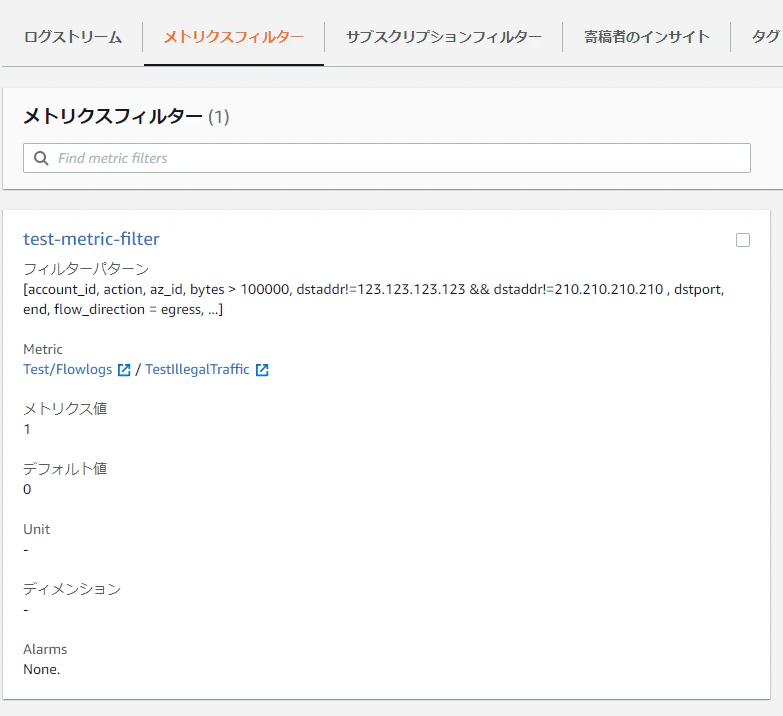Click the default value 0

pyautogui.click(x=27, y=489)
